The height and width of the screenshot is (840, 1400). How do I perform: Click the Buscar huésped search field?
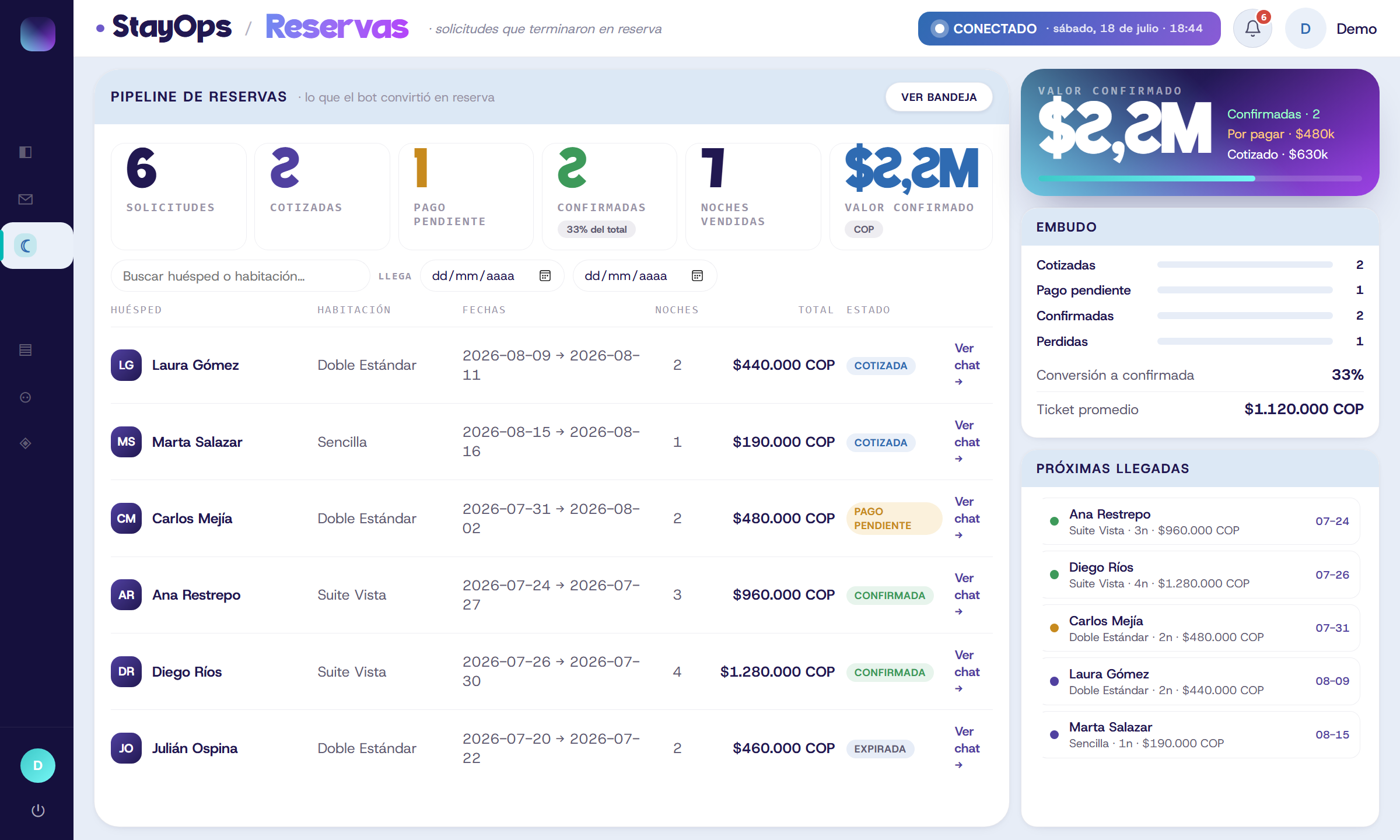click(240, 276)
